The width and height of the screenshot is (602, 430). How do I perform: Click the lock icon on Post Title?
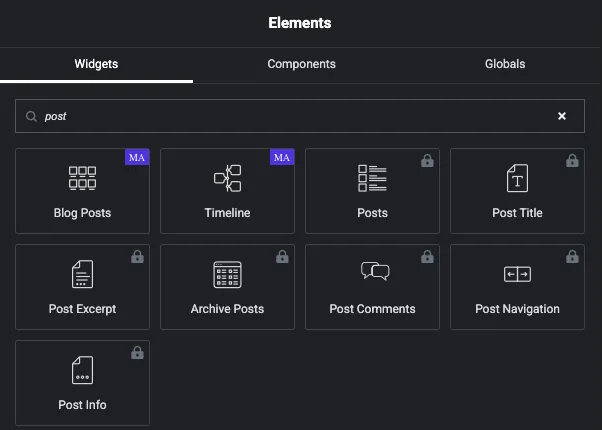pos(572,160)
